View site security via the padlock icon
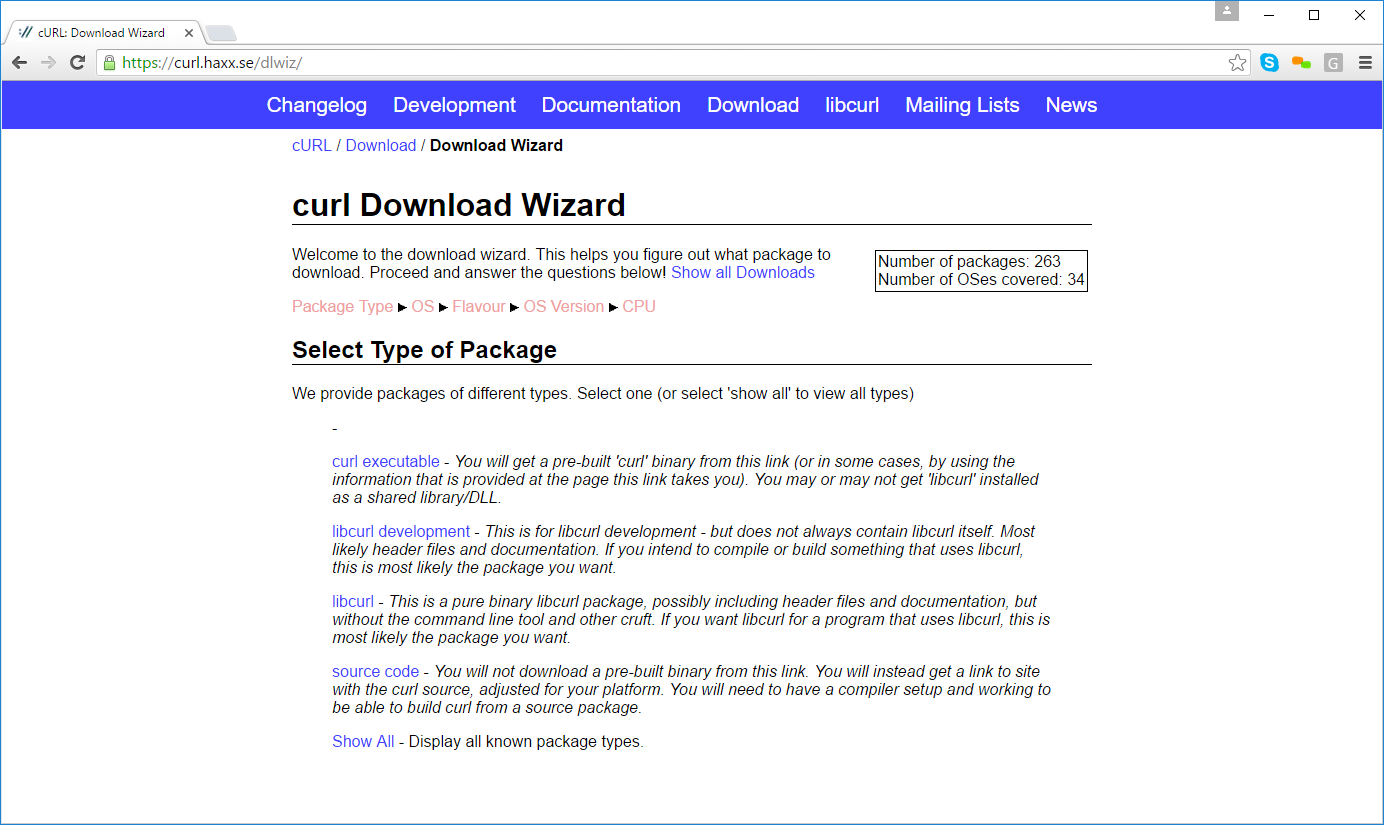Viewport: 1384px width, 825px height. pos(107,61)
